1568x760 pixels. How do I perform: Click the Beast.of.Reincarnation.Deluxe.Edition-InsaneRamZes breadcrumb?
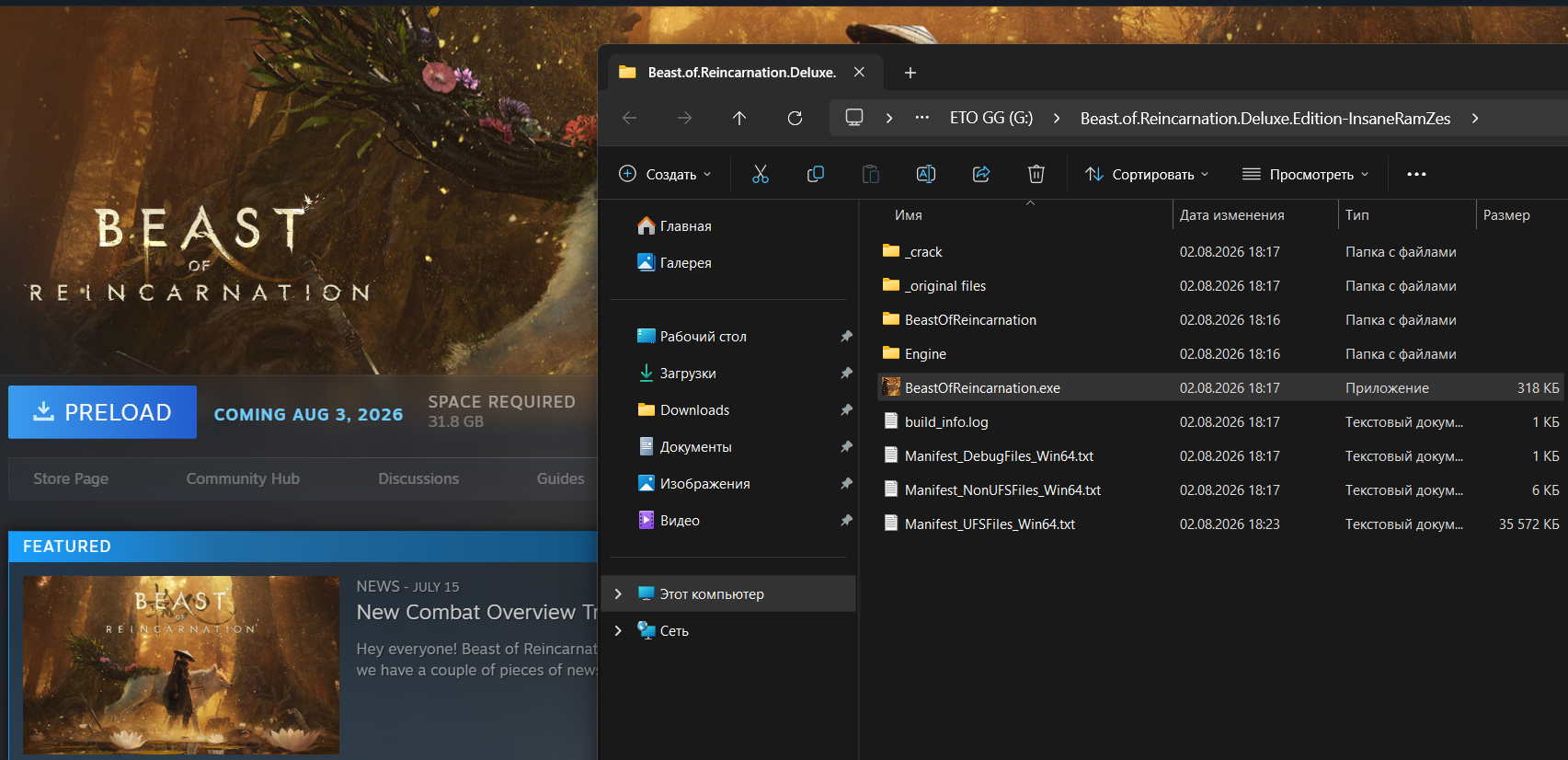tap(1265, 118)
